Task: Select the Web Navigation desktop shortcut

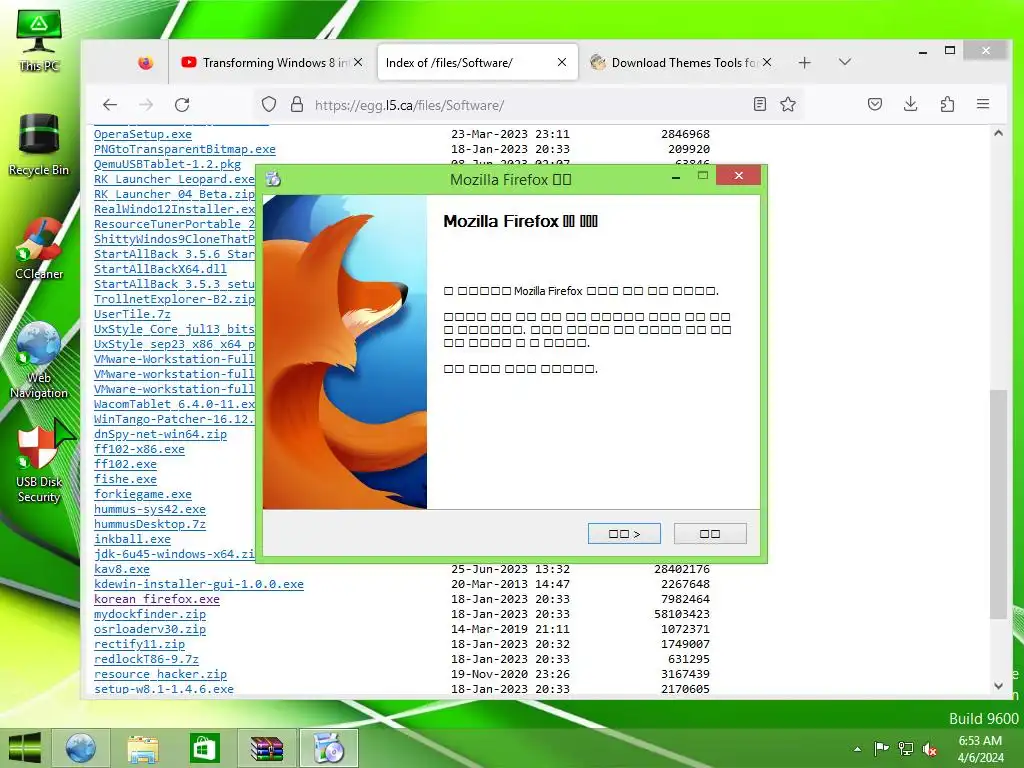Action: click(39, 360)
